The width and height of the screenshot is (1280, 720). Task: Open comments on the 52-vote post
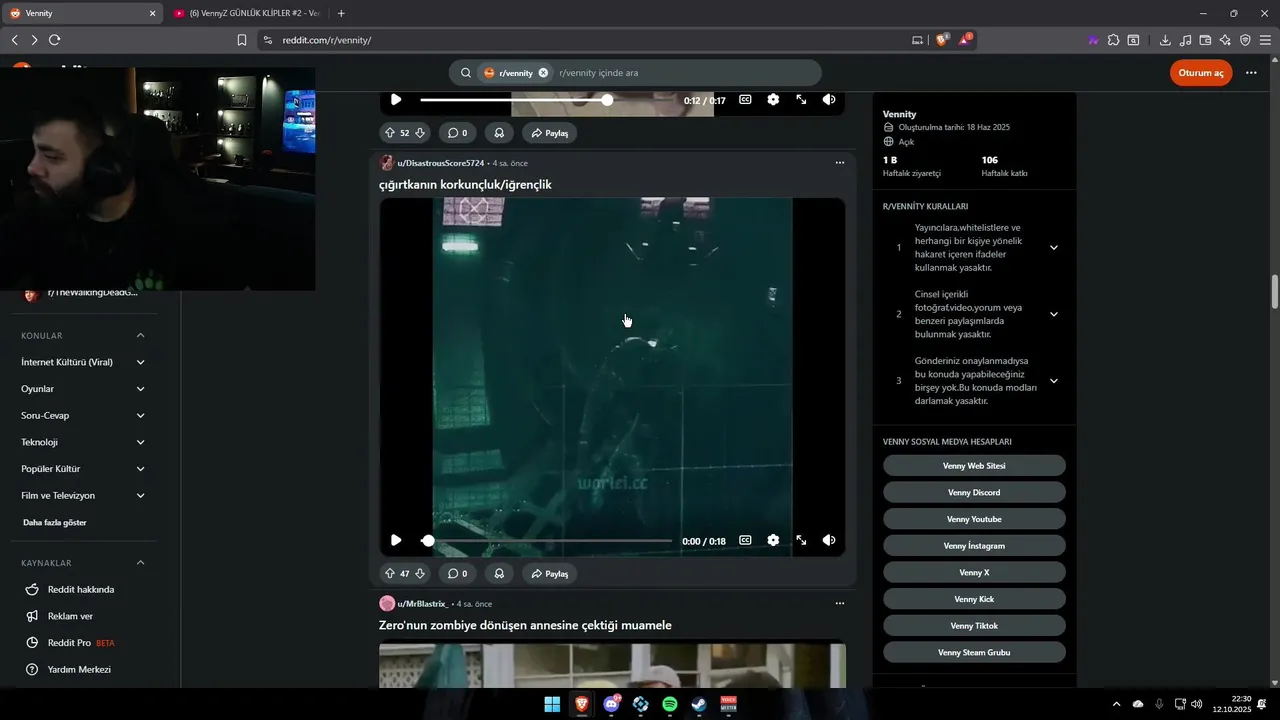(457, 133)
